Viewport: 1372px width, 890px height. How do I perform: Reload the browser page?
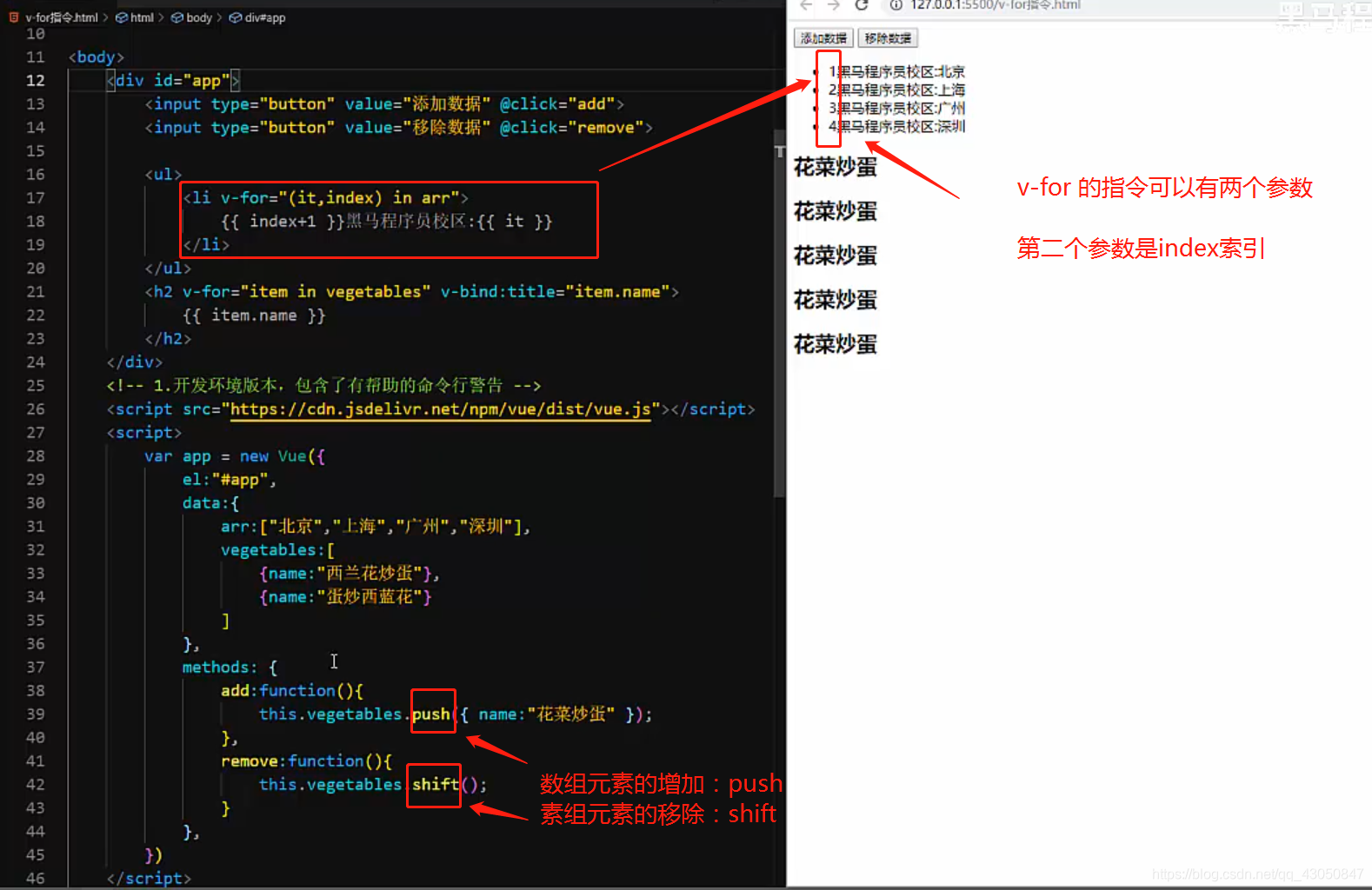tap(862, 5)
